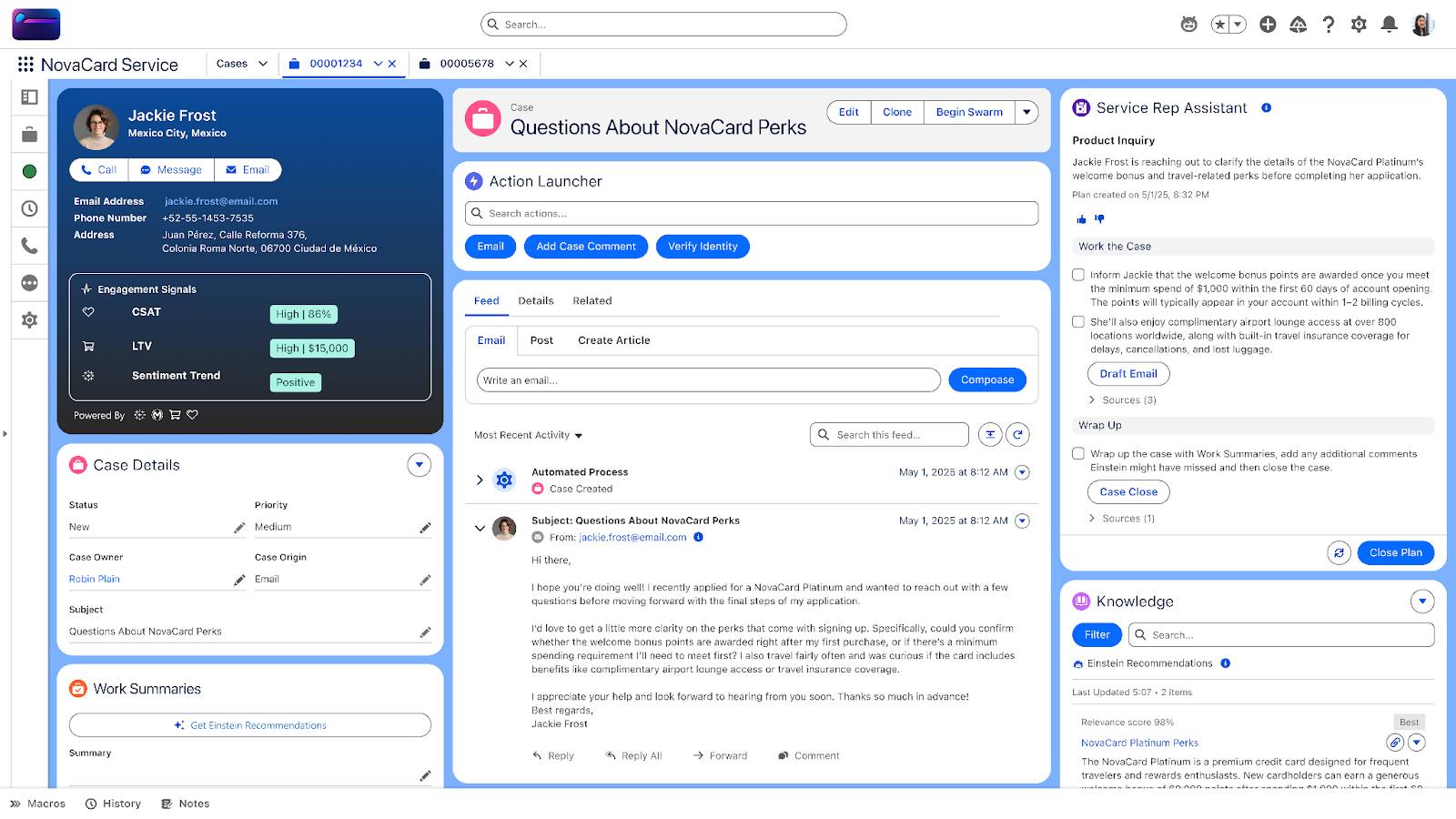The width and height of the screenshot is (1456, 819).
Task: Click the top sidebar panel layout icon
Action: click(x=29, y=97)
